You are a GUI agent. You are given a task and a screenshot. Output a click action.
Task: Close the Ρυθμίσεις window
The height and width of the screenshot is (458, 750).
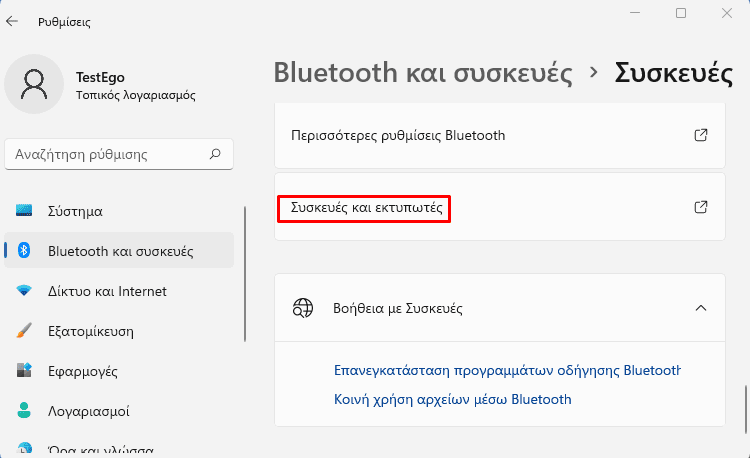[727, 13]
